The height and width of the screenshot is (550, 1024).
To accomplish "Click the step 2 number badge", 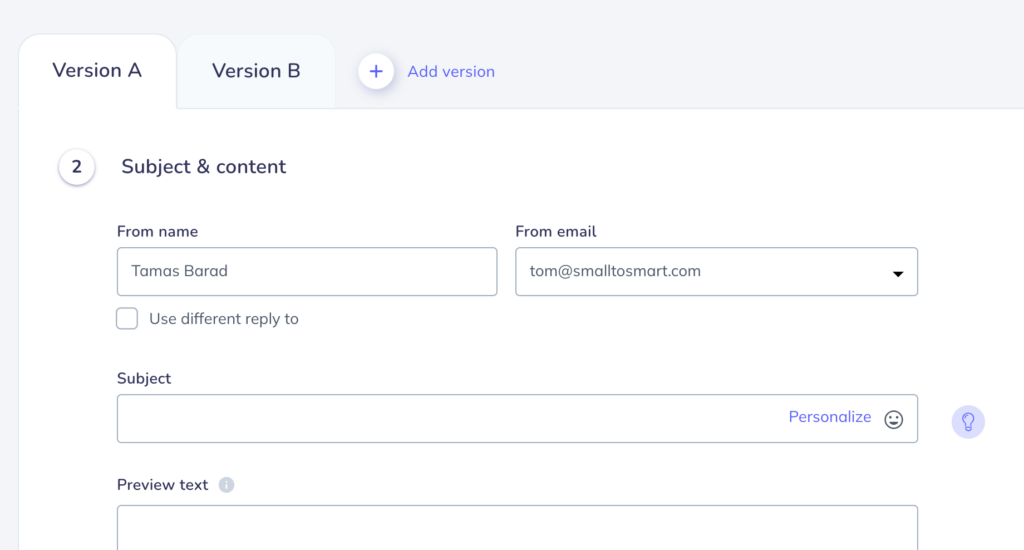I will [77, 167].
